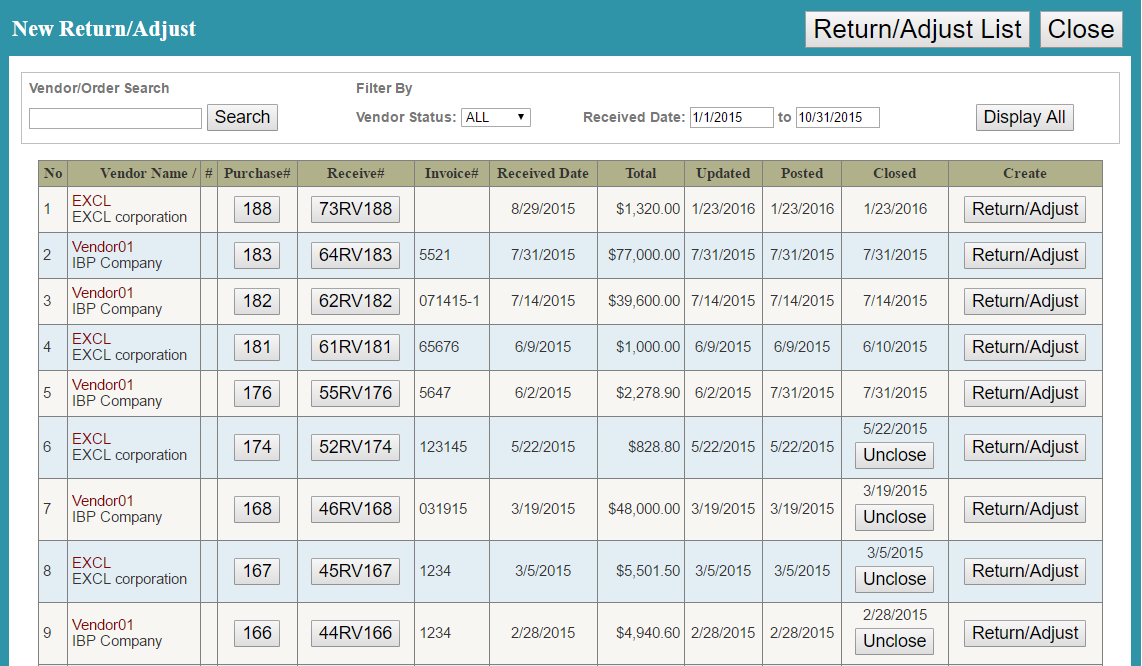Open receive record 44RV166
Screen dimensions: 1142x666
point(355,633)
